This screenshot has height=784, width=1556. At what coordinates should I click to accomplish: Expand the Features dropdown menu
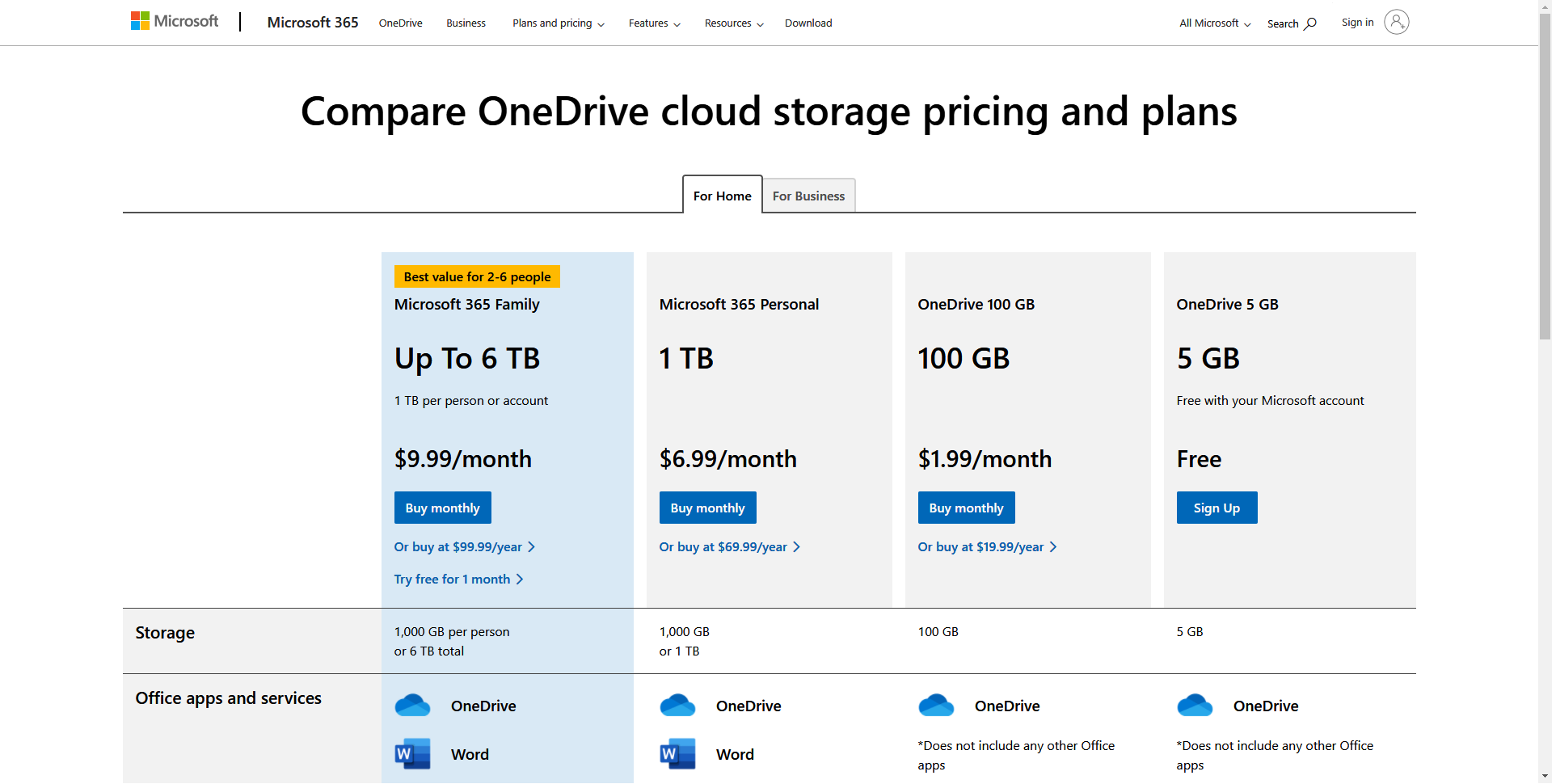654,23
